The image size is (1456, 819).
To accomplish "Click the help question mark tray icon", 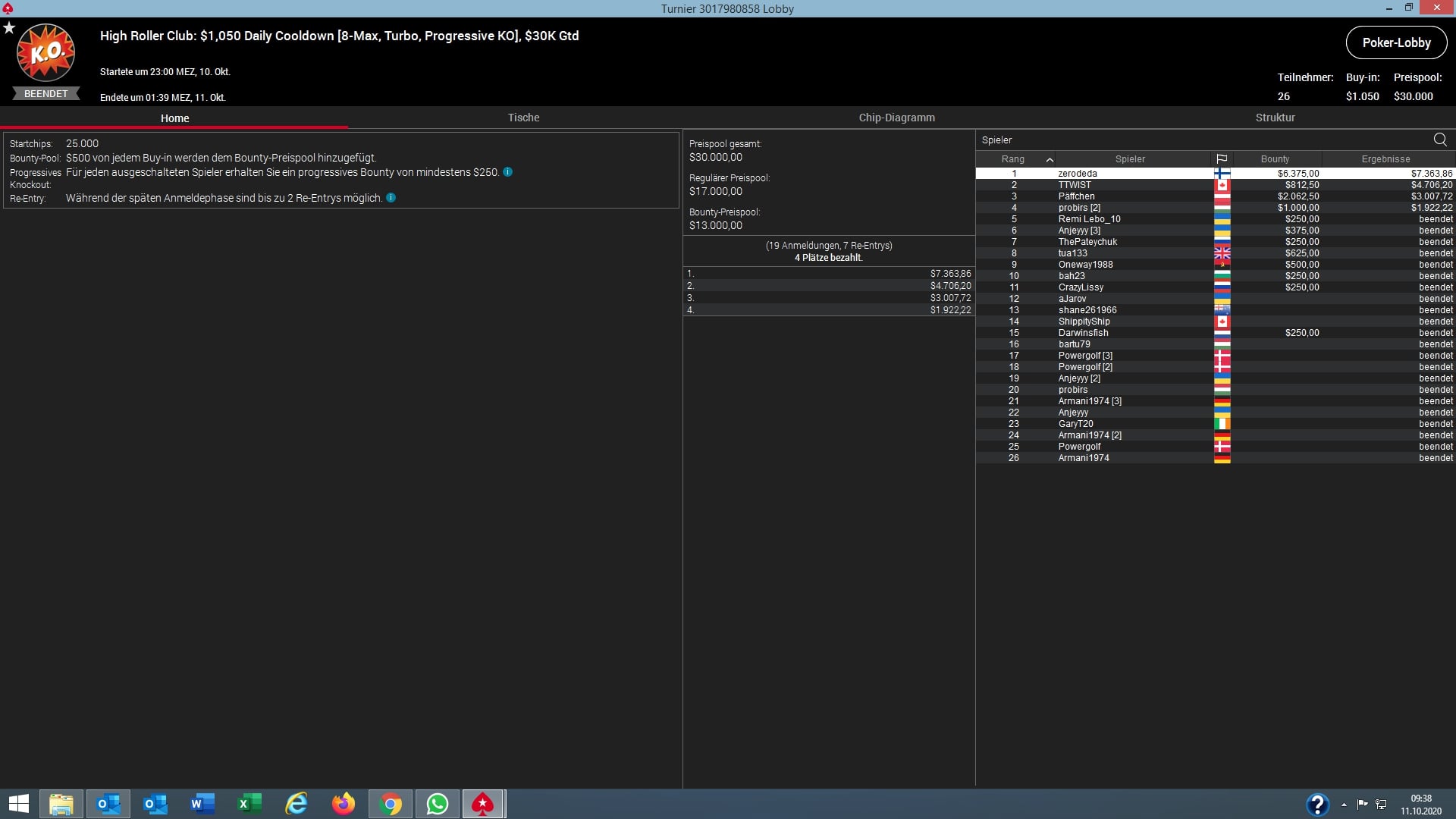I will click(1317, 804).
